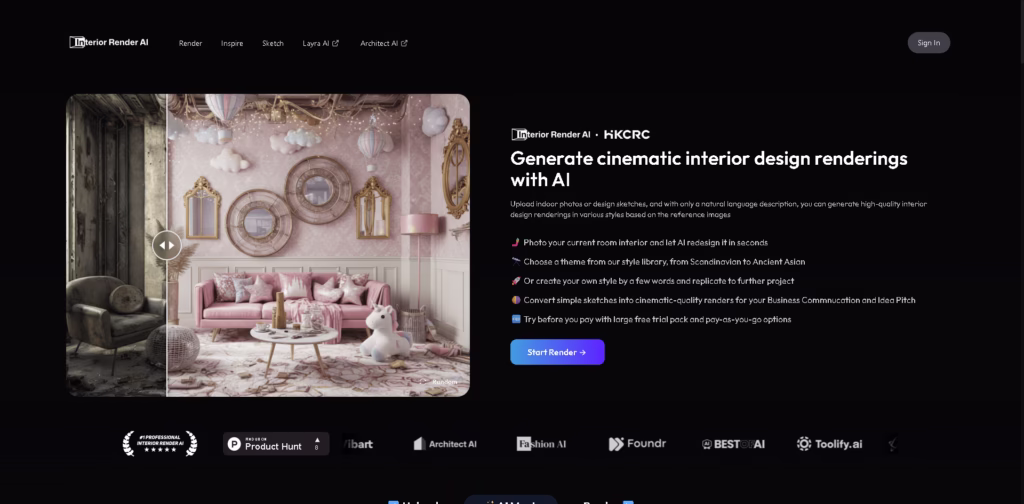
Task: Click the Toolify.ai logo
Action: pos(829,444)
